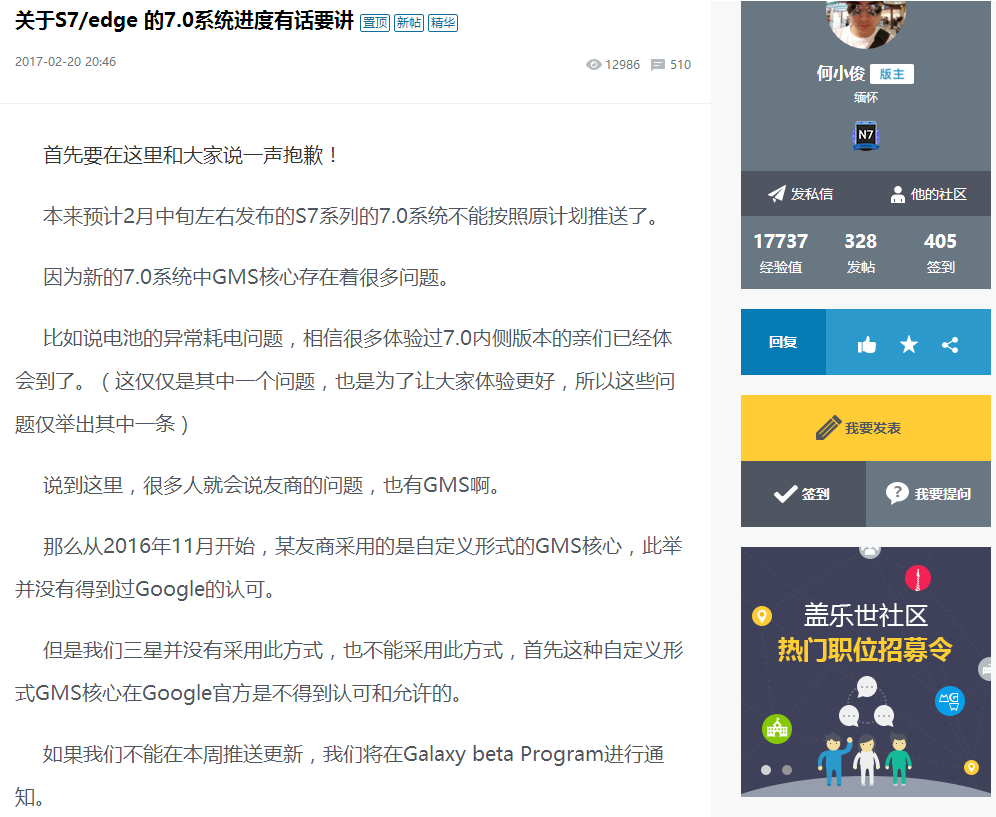996x817 pixels.
Task: Open the 盖乐世社区 热门职位招募令 banner
Action: coord(866,672)
